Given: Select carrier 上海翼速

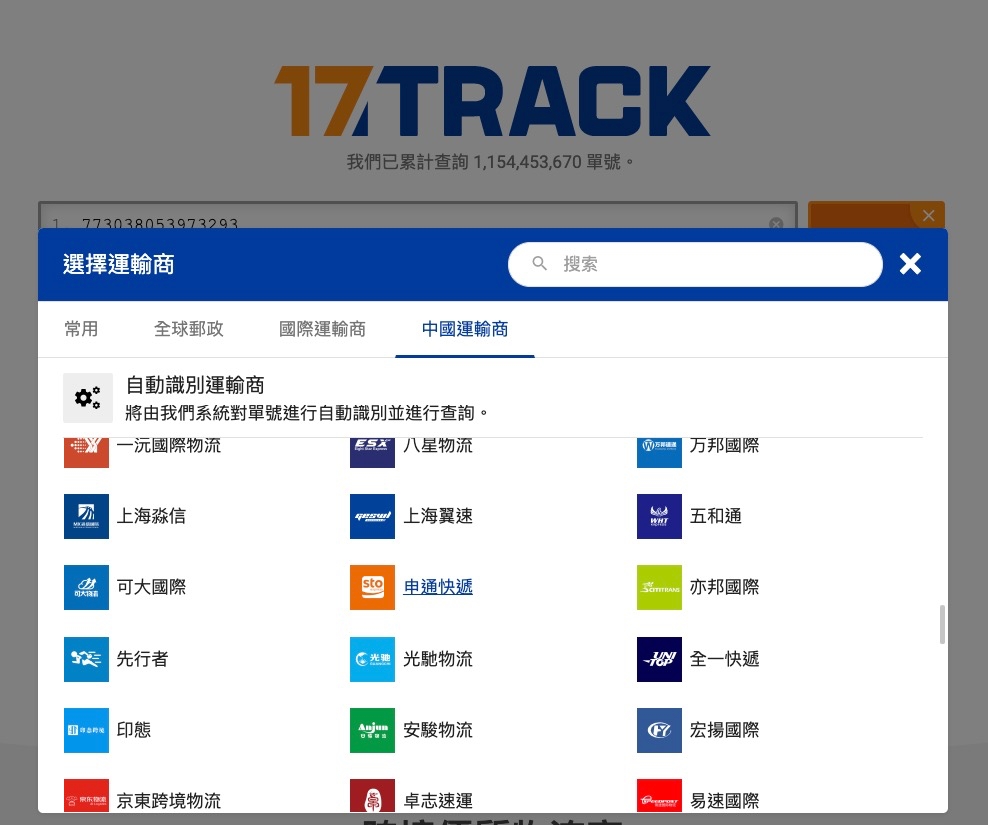Looking at the screenshot, I should click(438, 516).
